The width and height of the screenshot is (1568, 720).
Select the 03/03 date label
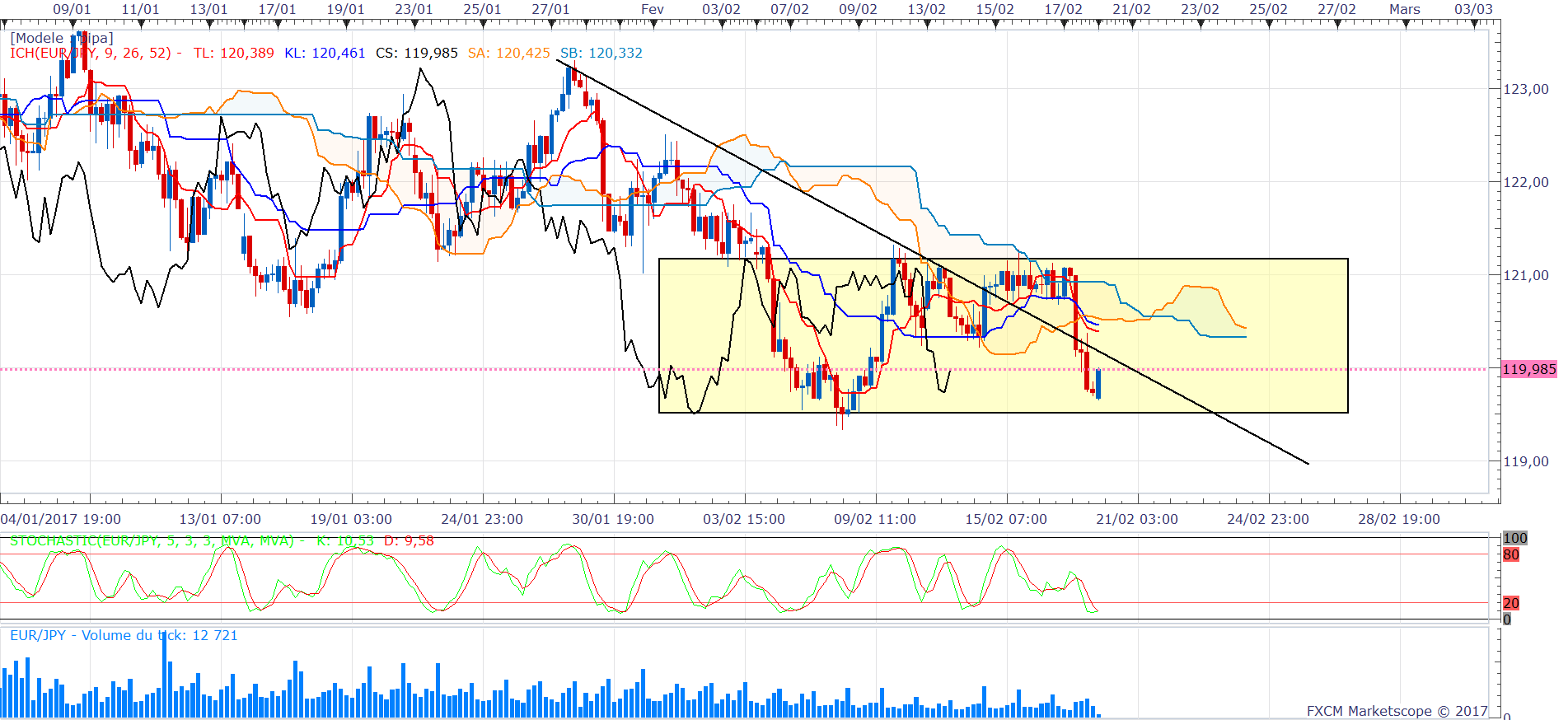pyautogui.click(x=1473, y=9)
